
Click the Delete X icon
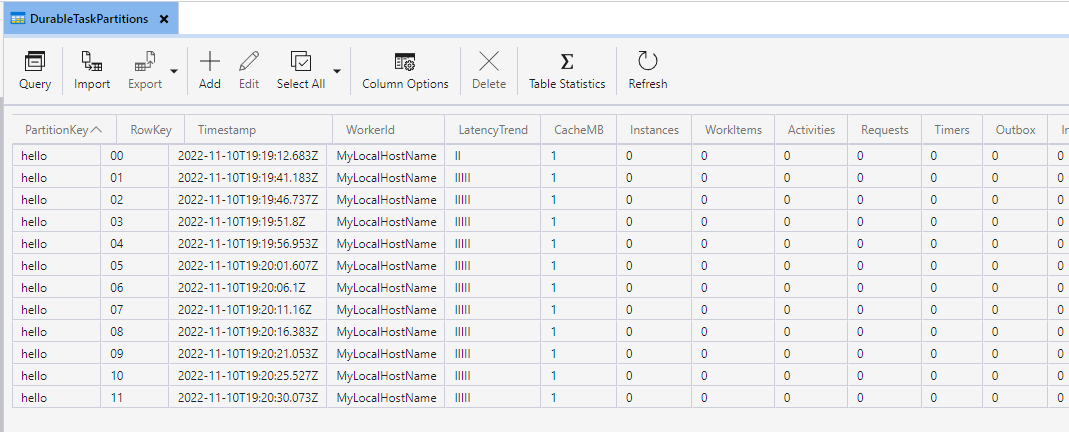click(x=489, y=62)
